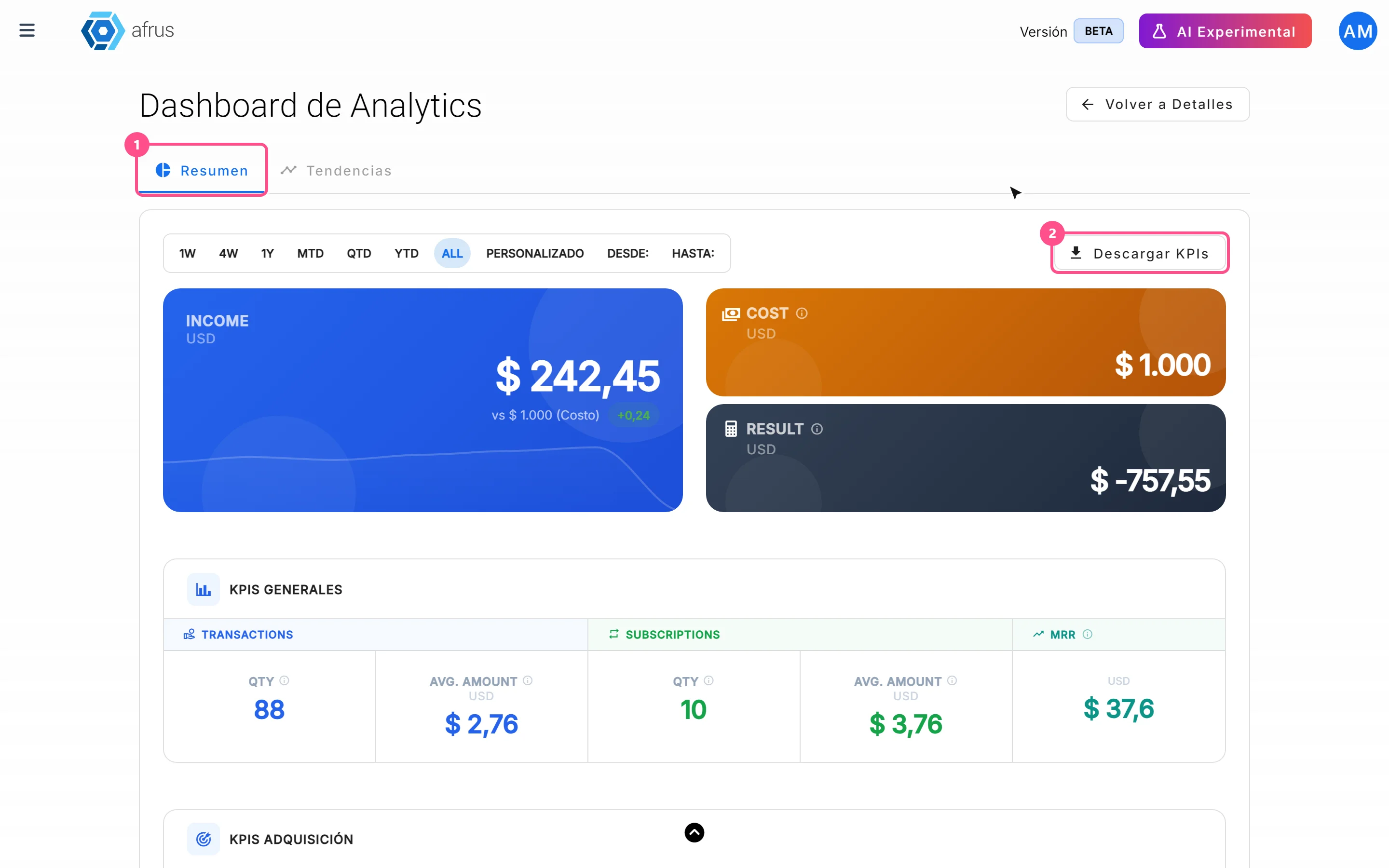Select the 1Y time range
This screenshot has height=868, width=1389.
point(268,253)
